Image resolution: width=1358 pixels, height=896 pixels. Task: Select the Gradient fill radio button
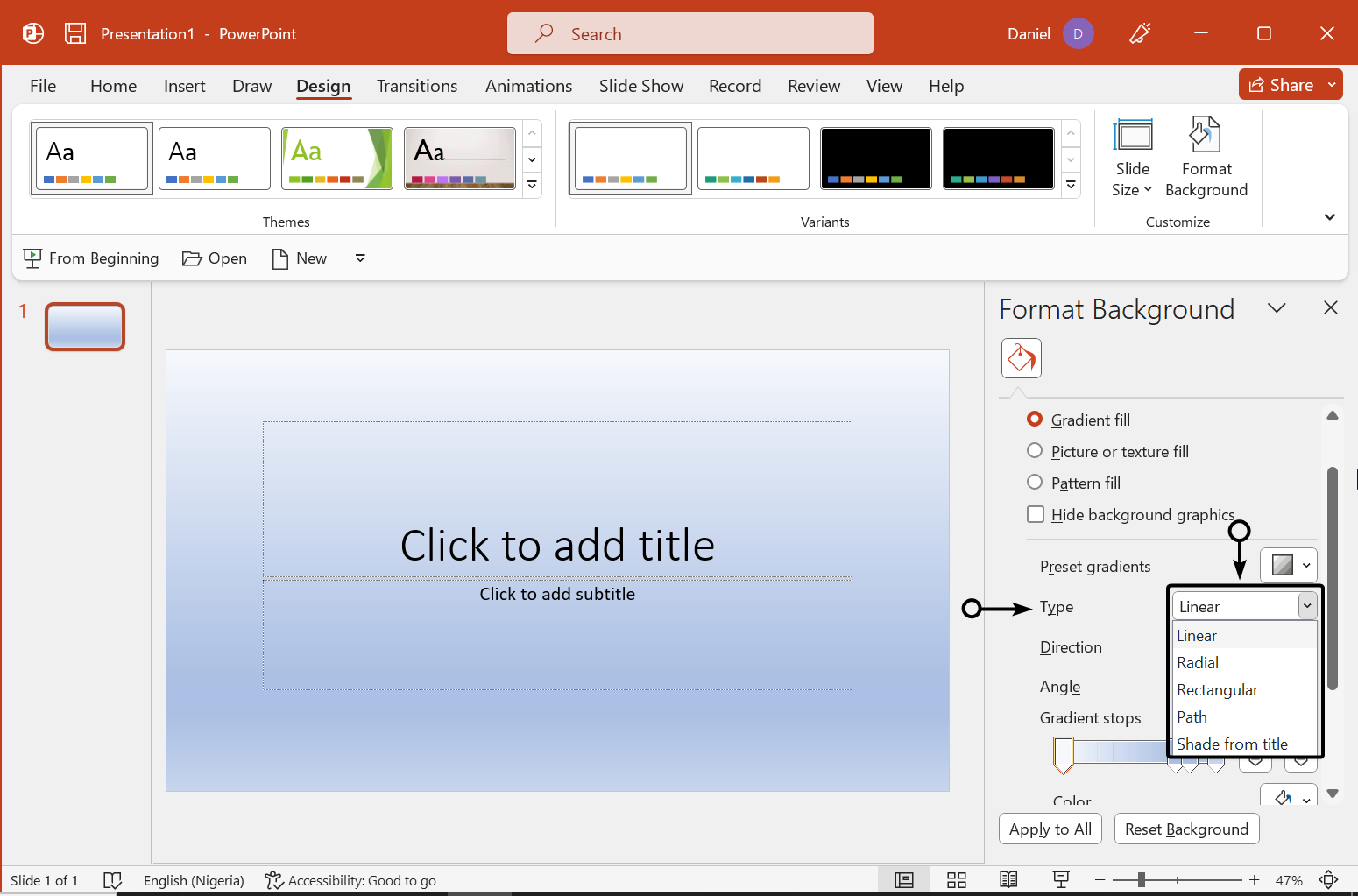(x=1035, y=420)
